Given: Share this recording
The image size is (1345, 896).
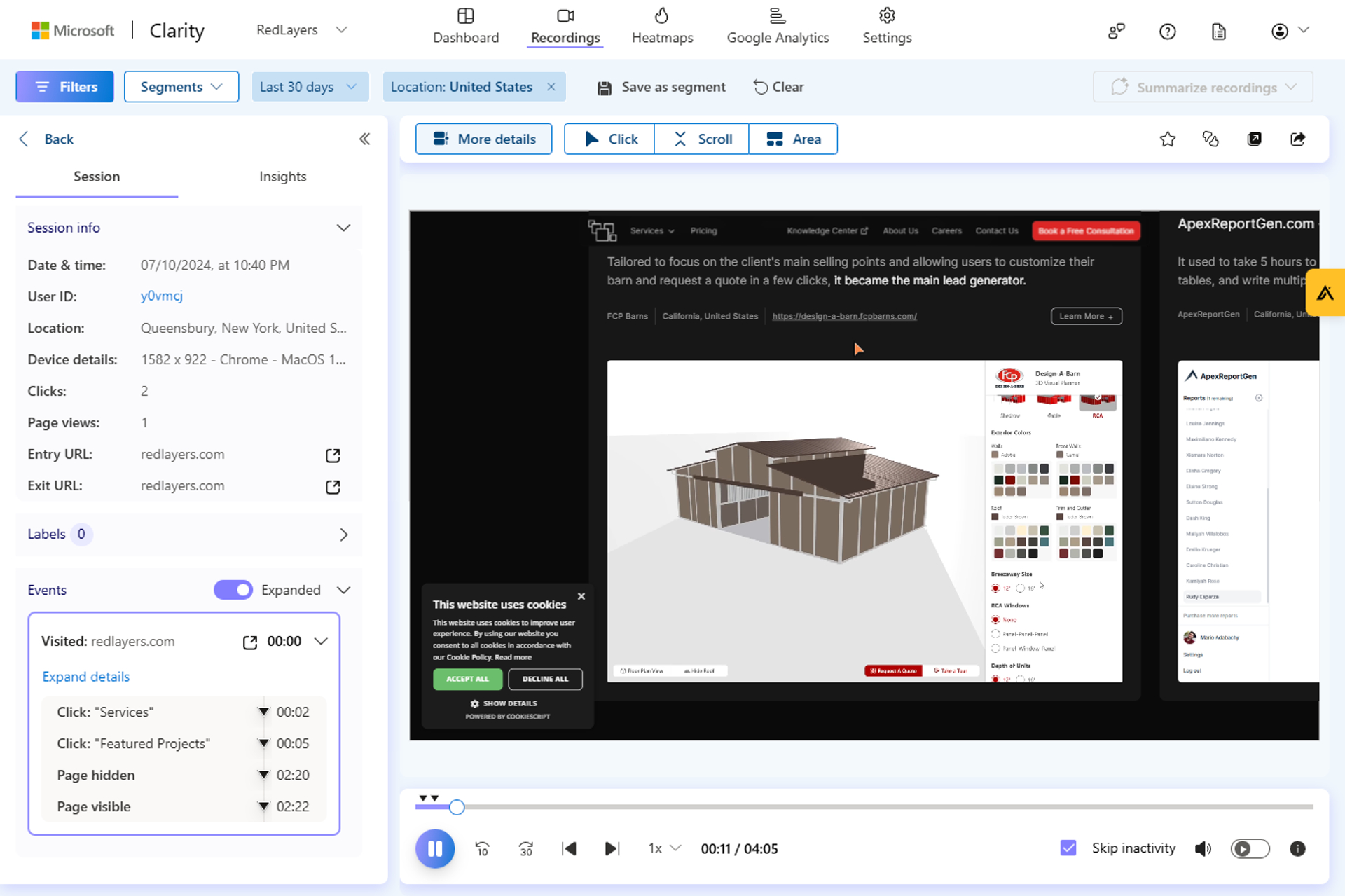Looking at the screenshot, I should click(x=1297, y=139).
